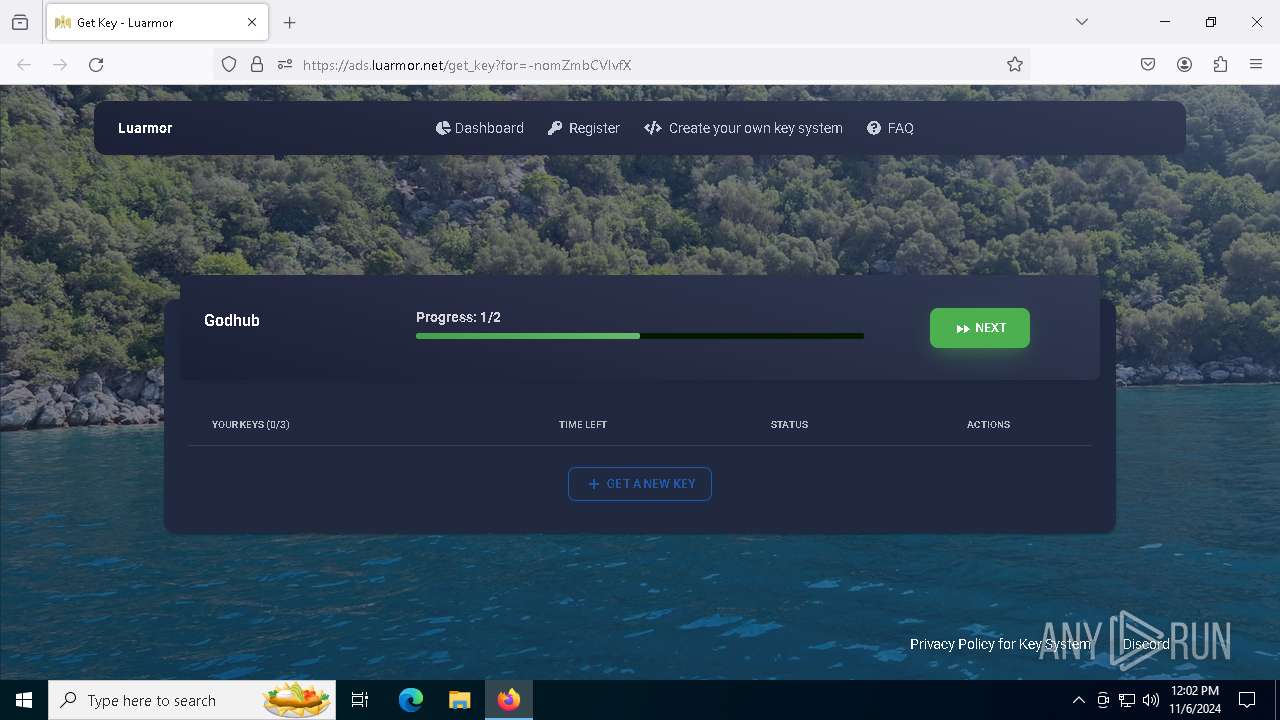Click the FAQ question mark icon
The image size is (1280, 720).
click(874, 128)
